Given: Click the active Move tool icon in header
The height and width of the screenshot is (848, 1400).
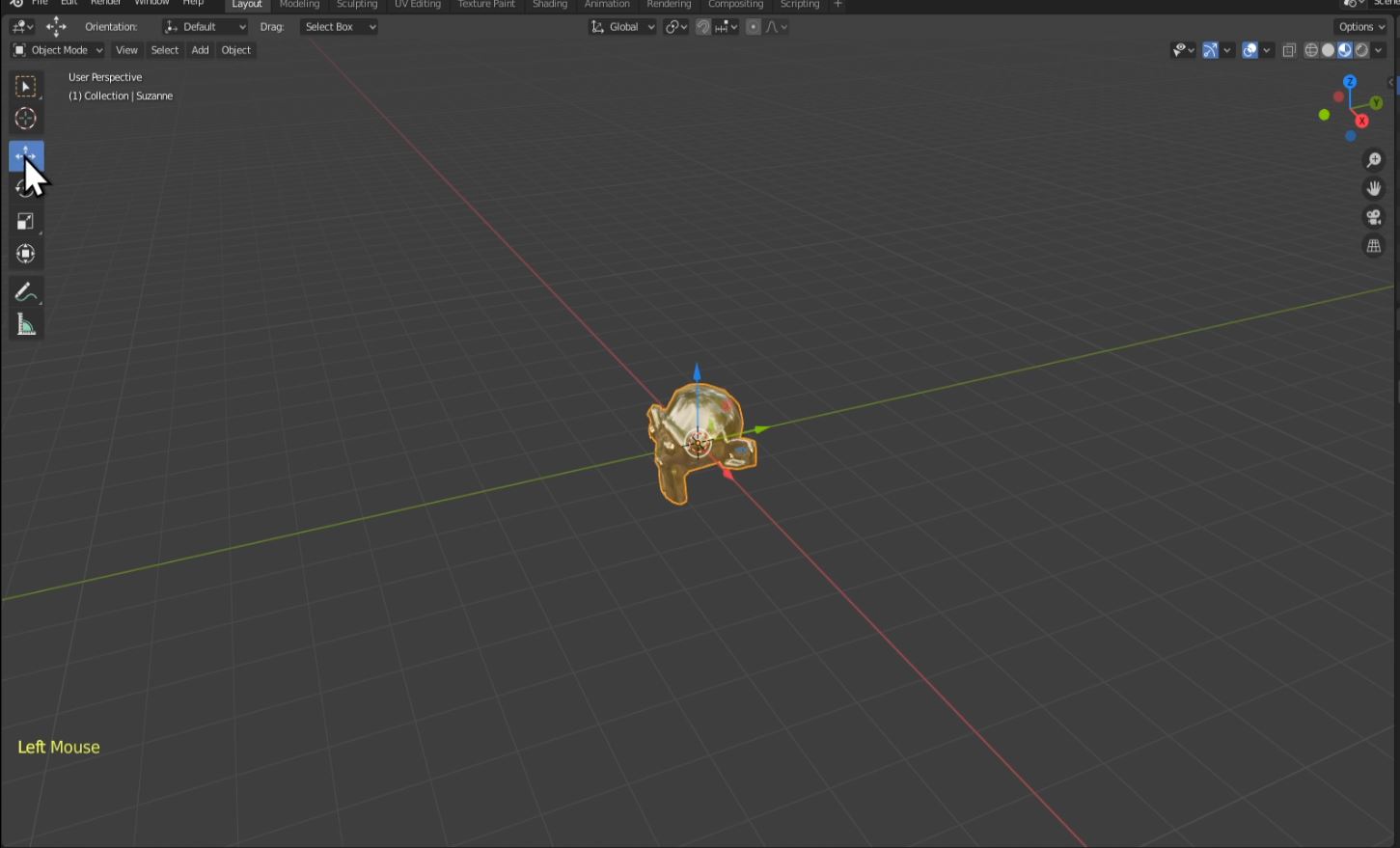Looking at the screenshot, I should pos(56,27).
